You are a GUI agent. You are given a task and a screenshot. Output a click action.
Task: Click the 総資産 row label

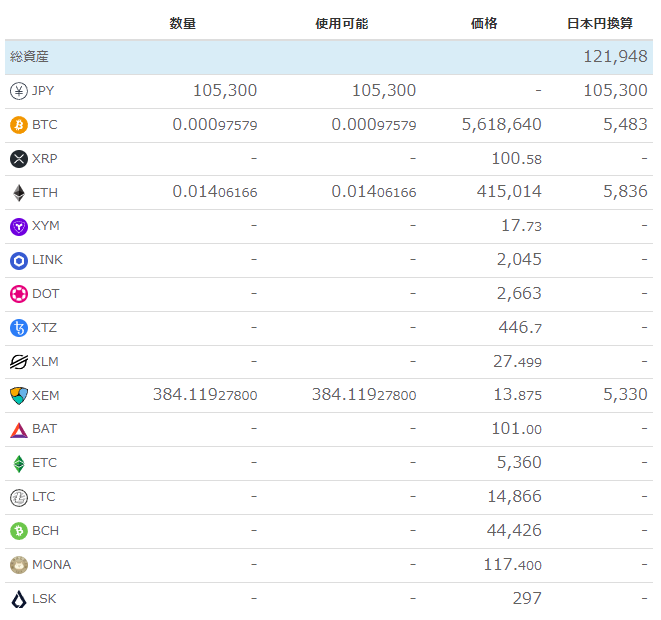tap(29, 56)
